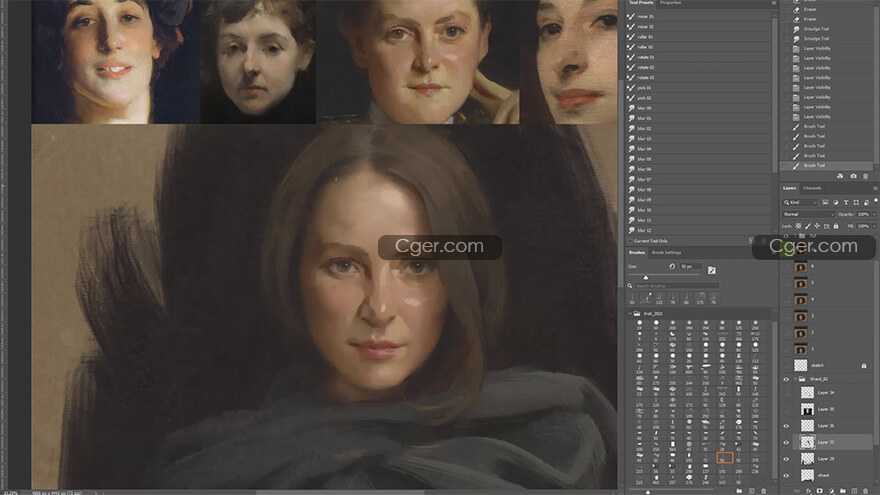Show Layer 34 via its visibility box
Image resolution: width=880 pixels, height=495 pixels.
(x=786, y=393)
